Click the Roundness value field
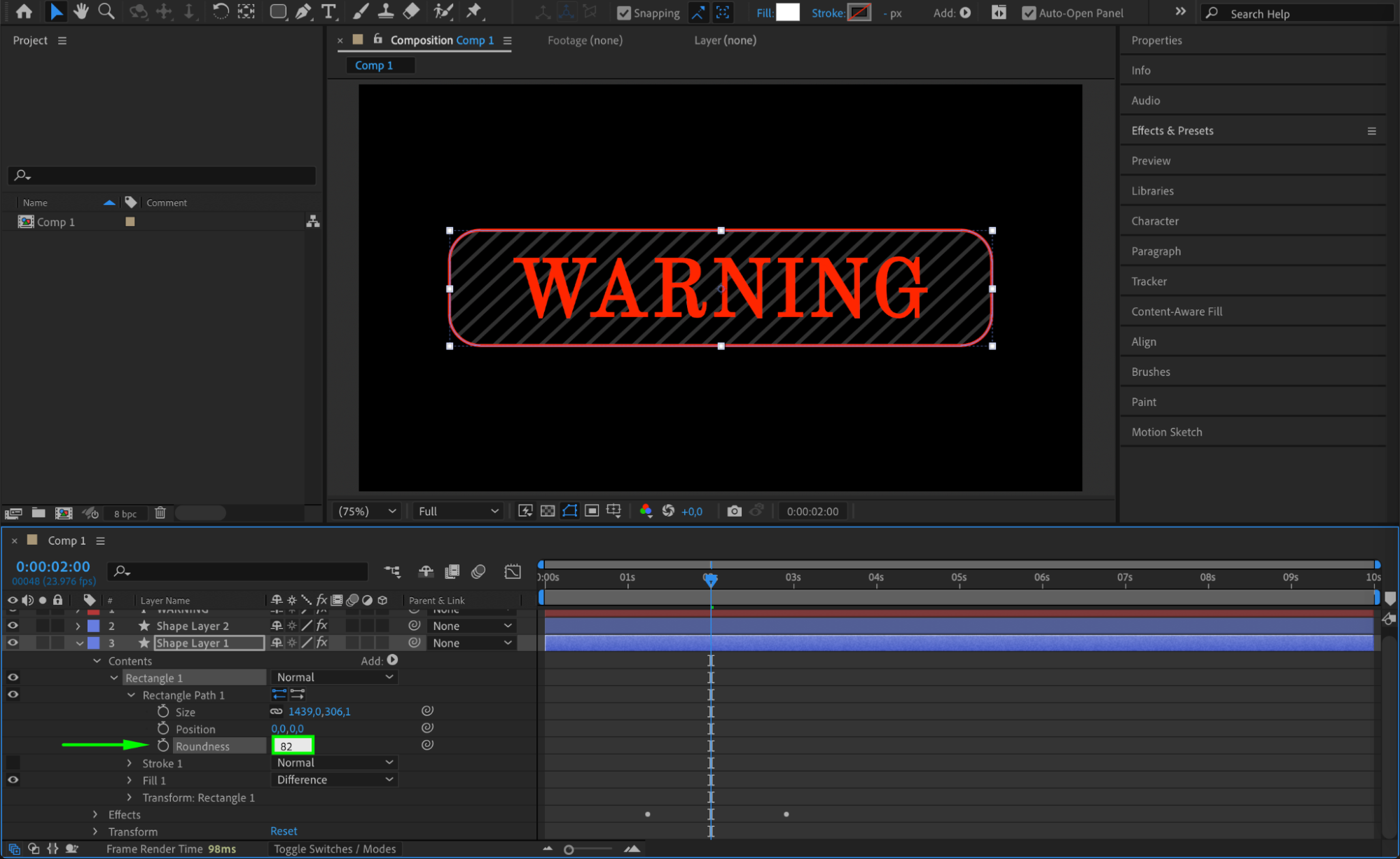The width and height of the screenshot is (1400, 859). point(292,746)
